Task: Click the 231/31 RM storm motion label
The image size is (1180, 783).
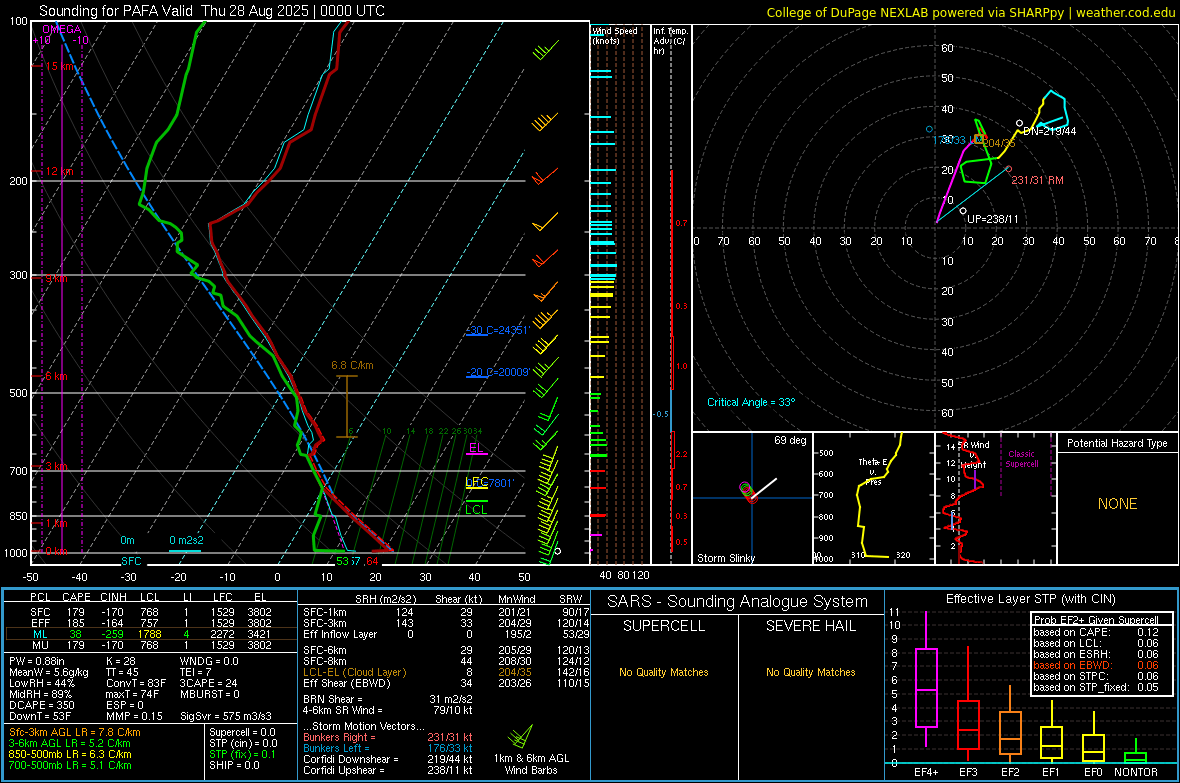Action: (1037, 181)
